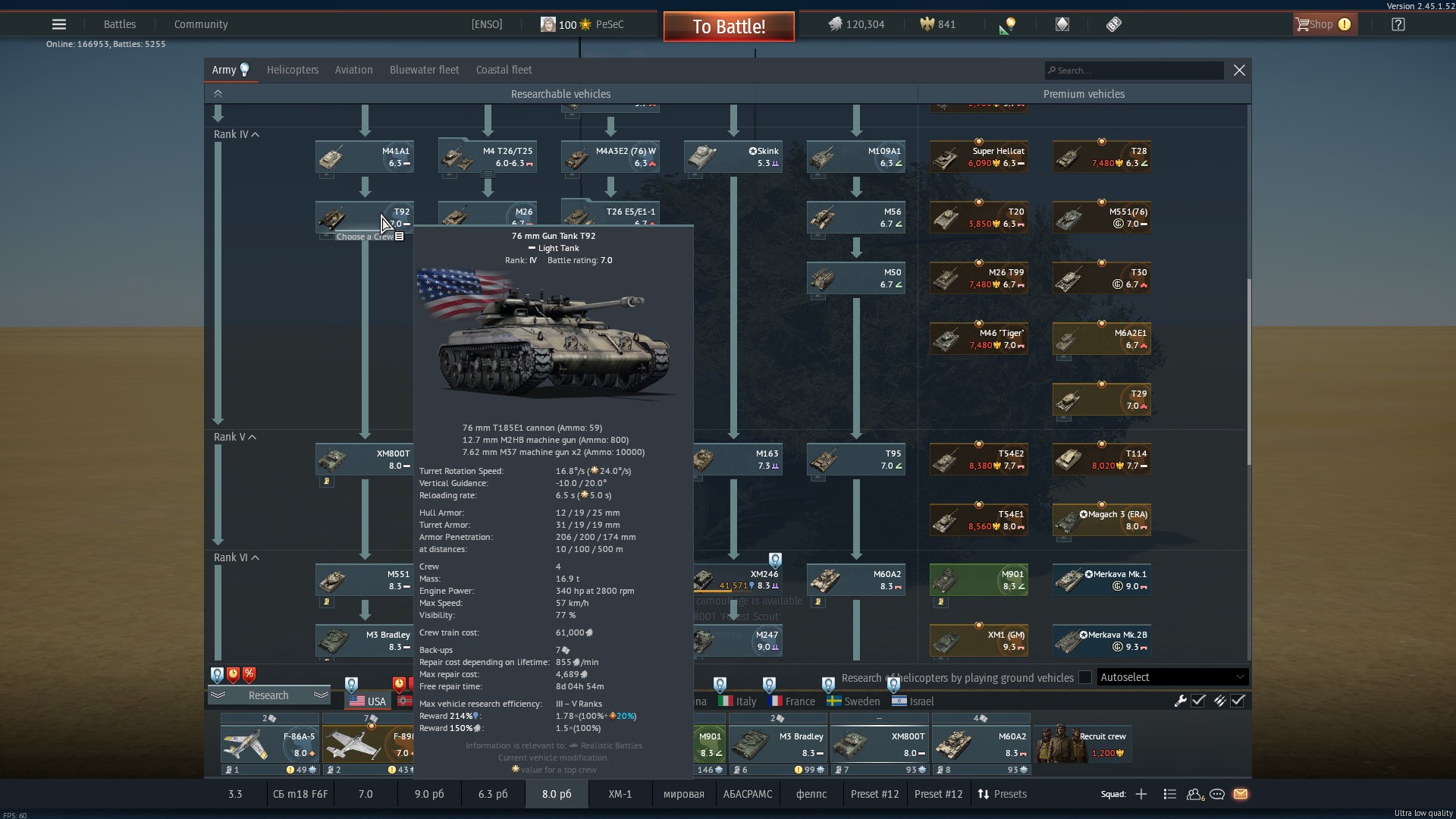Screen dimensions: 1456x819
Task: Open the Shop cart button
Action: coord(1324,24)
